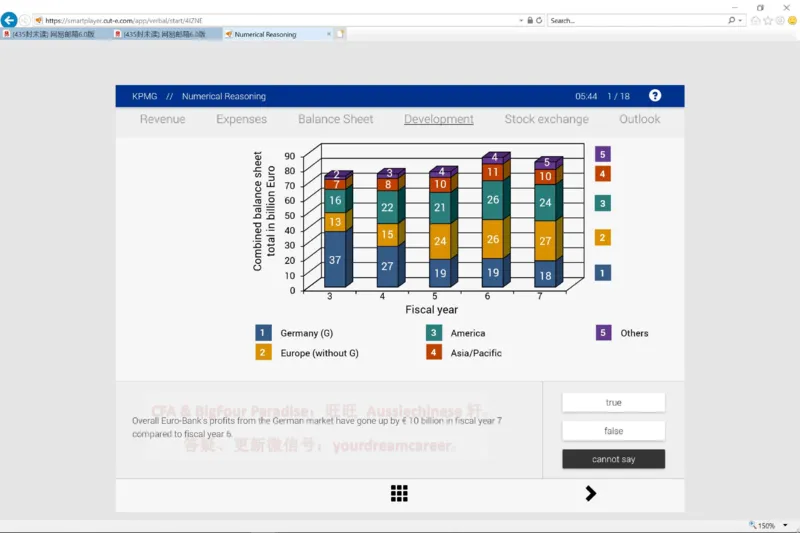The height and width of the screenshot is (533, 800).
Task: Click the new tab button
Action: (x=340, y=34)
